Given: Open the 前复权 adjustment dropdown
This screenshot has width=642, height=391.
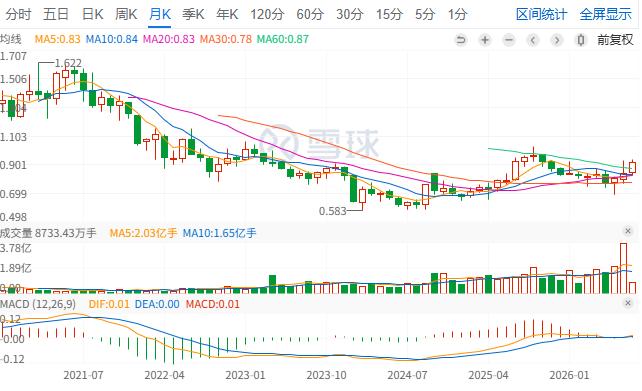Looking at the screenshot, I should tap(615, 40).
